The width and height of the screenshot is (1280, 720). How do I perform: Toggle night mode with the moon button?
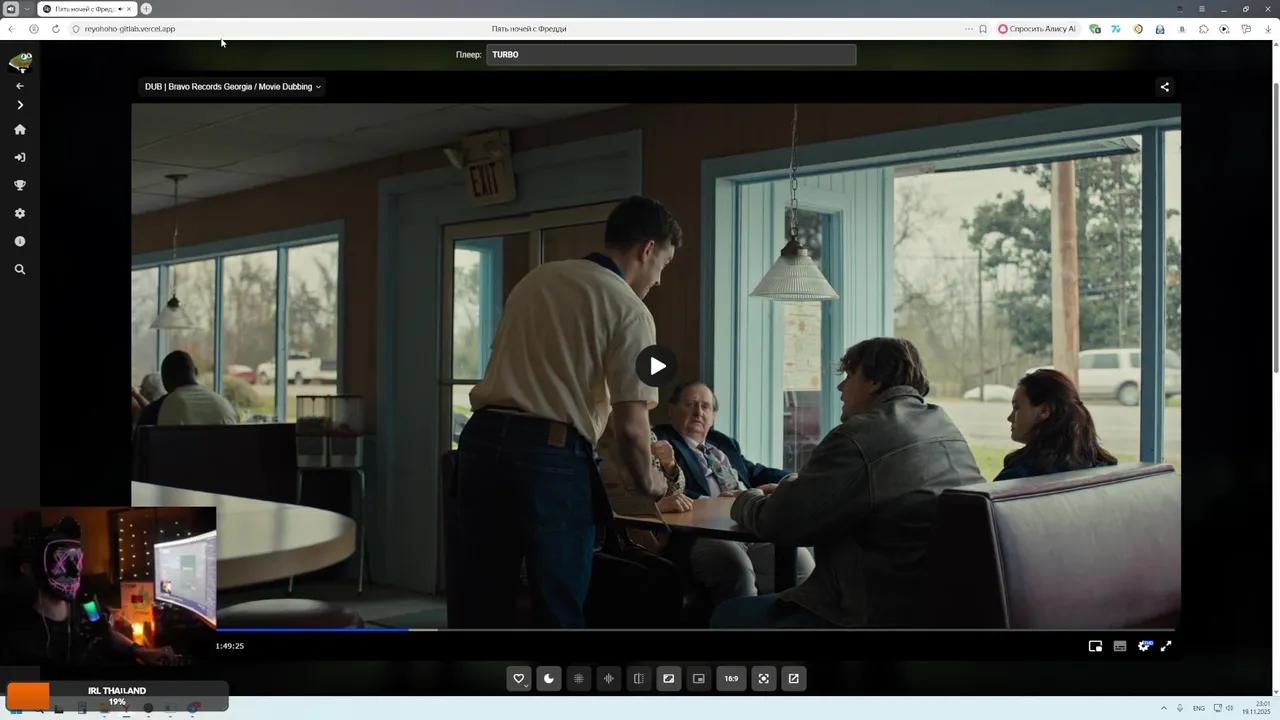point(548,679)
